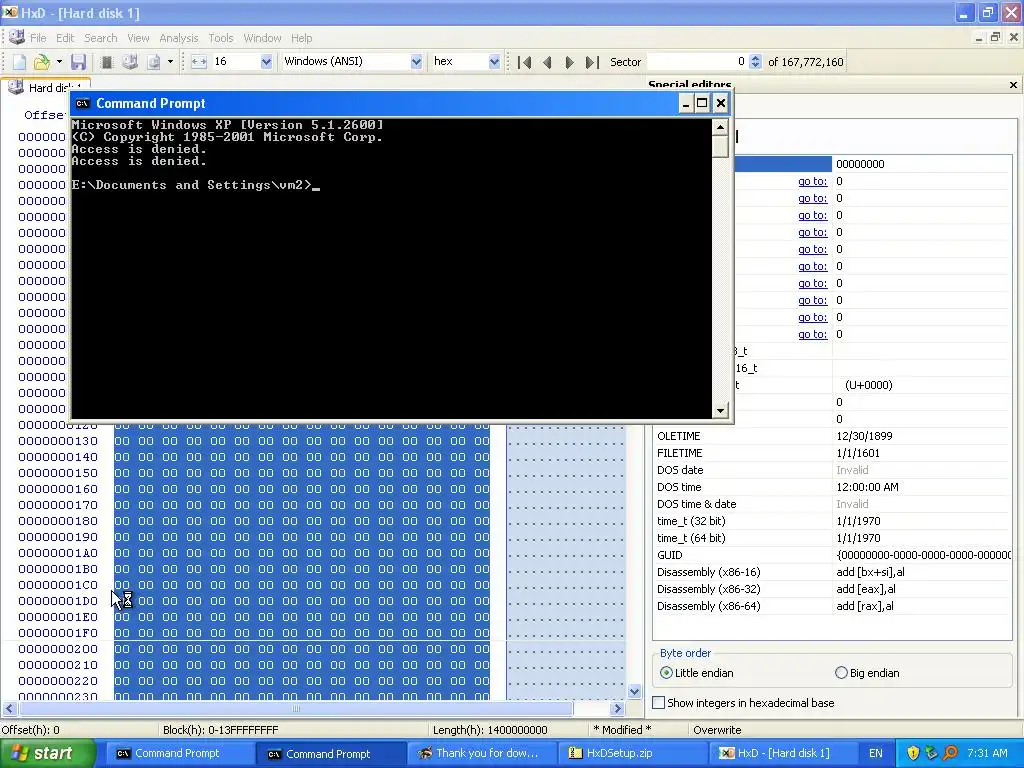Open the bytes per row combo box showing 16

click(x=266, y=62)
